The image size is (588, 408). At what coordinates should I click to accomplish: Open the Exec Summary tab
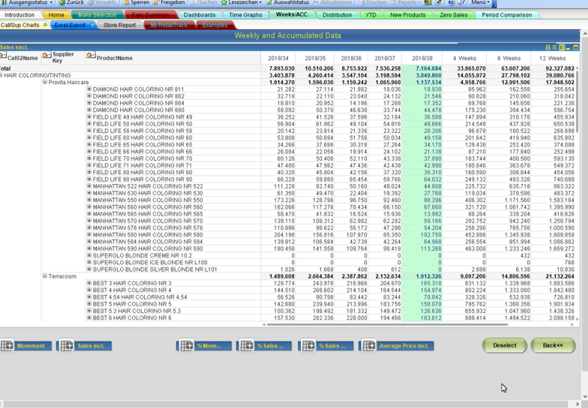(151, 15)
